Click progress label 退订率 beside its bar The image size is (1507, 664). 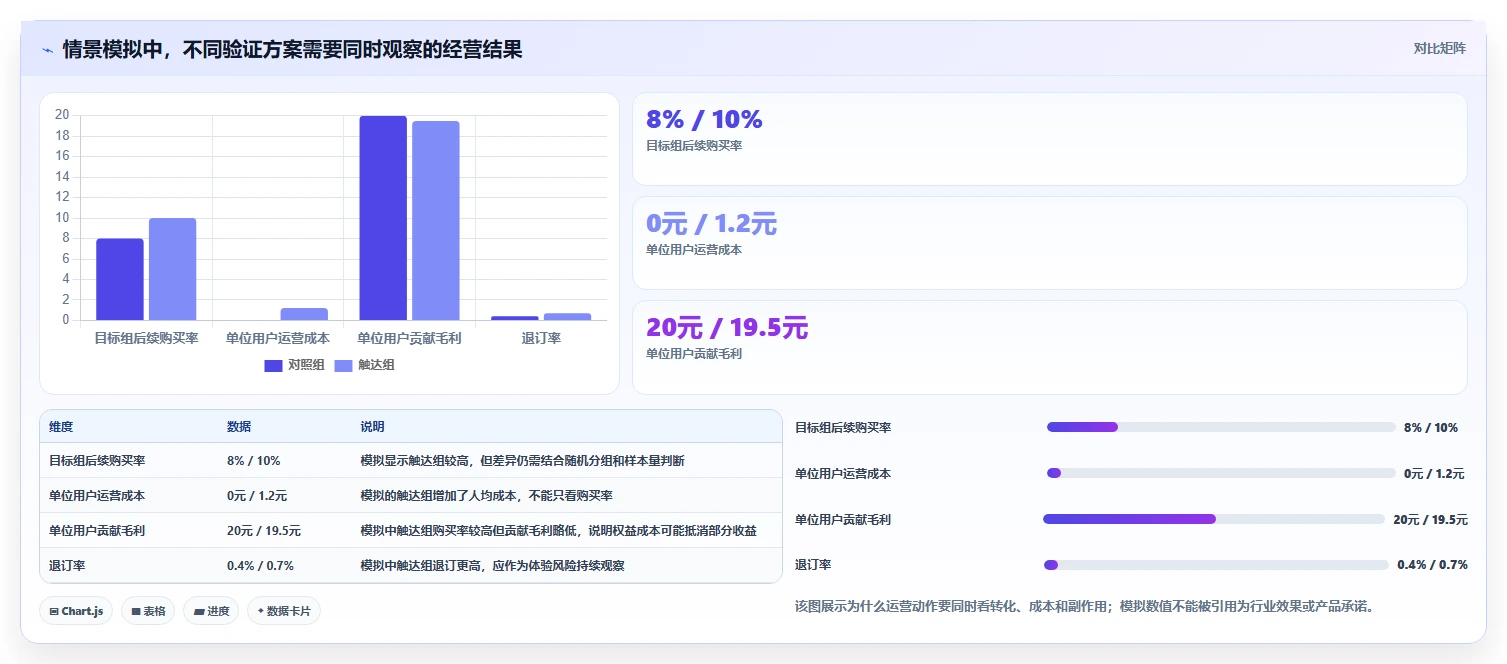coord(813,565)
